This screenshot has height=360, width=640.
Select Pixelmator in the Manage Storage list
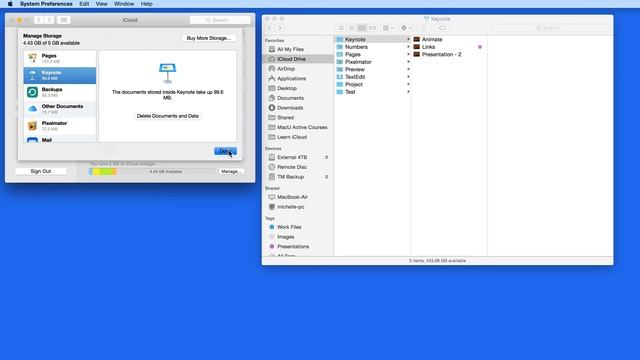[60, 126]
